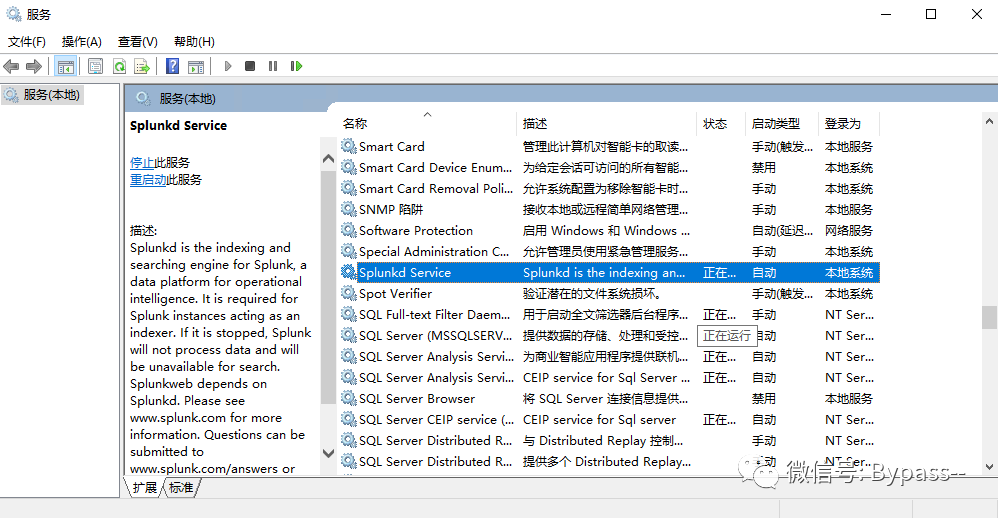Click the description pane scroll-down arrow
998x518 pixels.
[328, 454]
